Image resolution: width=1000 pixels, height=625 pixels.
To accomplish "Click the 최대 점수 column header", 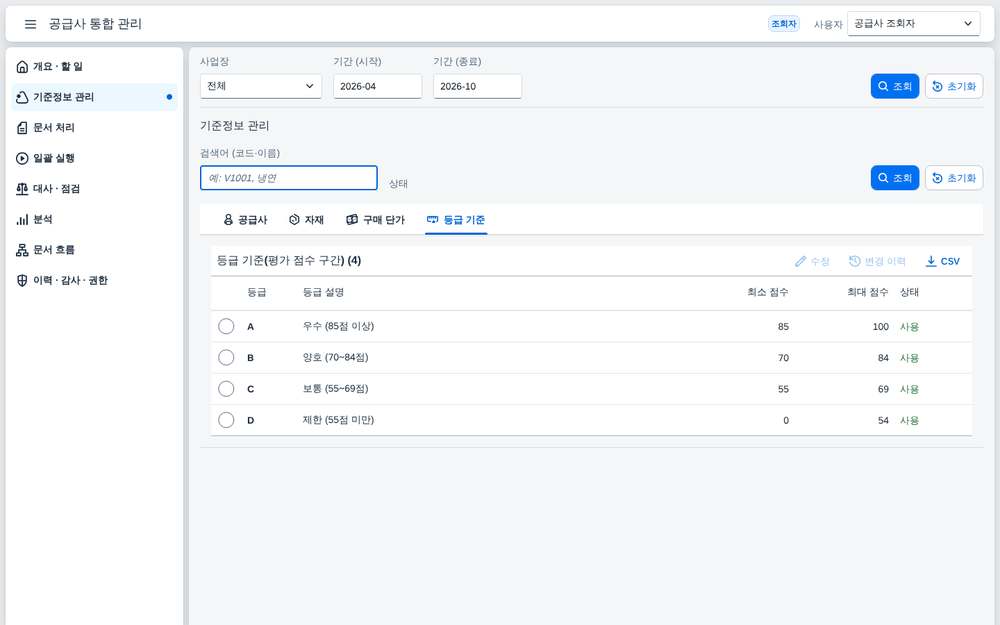I will (867, 293).
